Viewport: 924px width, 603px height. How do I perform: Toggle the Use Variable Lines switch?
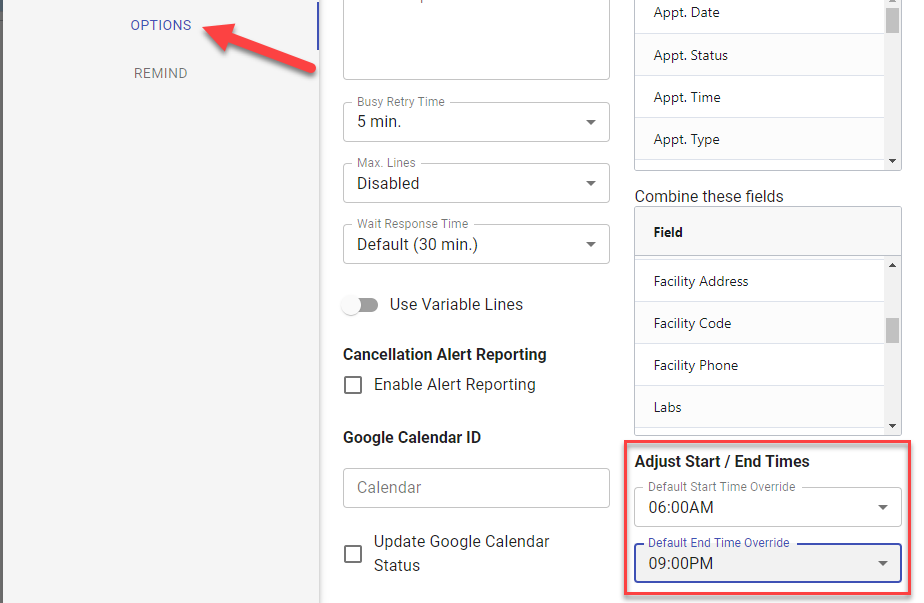[x=360, y=305]
